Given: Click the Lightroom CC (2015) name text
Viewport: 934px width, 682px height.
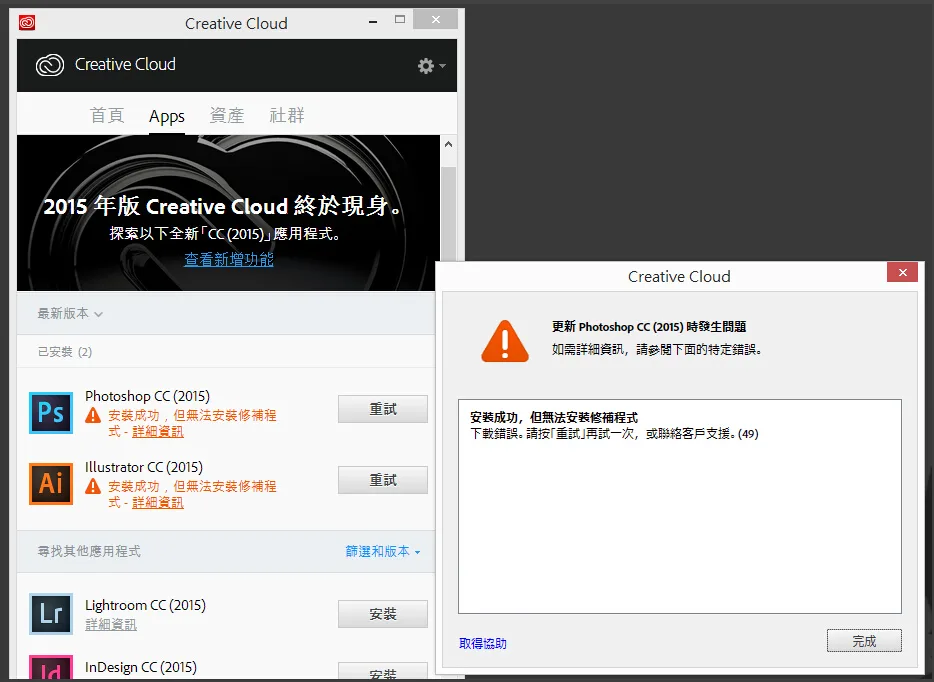Looking at the screenshot, I should (x=145, y=605).
